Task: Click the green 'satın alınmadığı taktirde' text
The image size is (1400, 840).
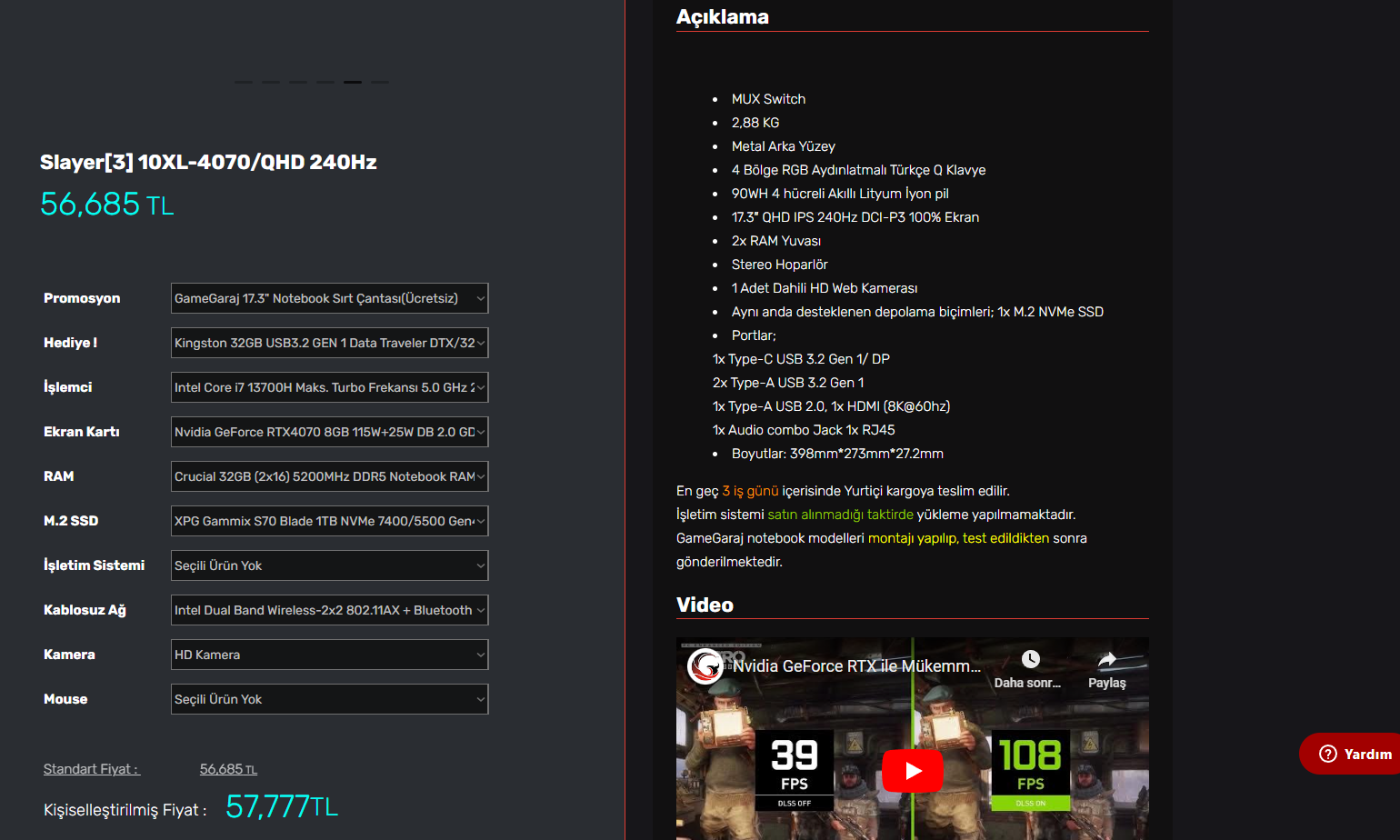Action: (x=841, y=515)
